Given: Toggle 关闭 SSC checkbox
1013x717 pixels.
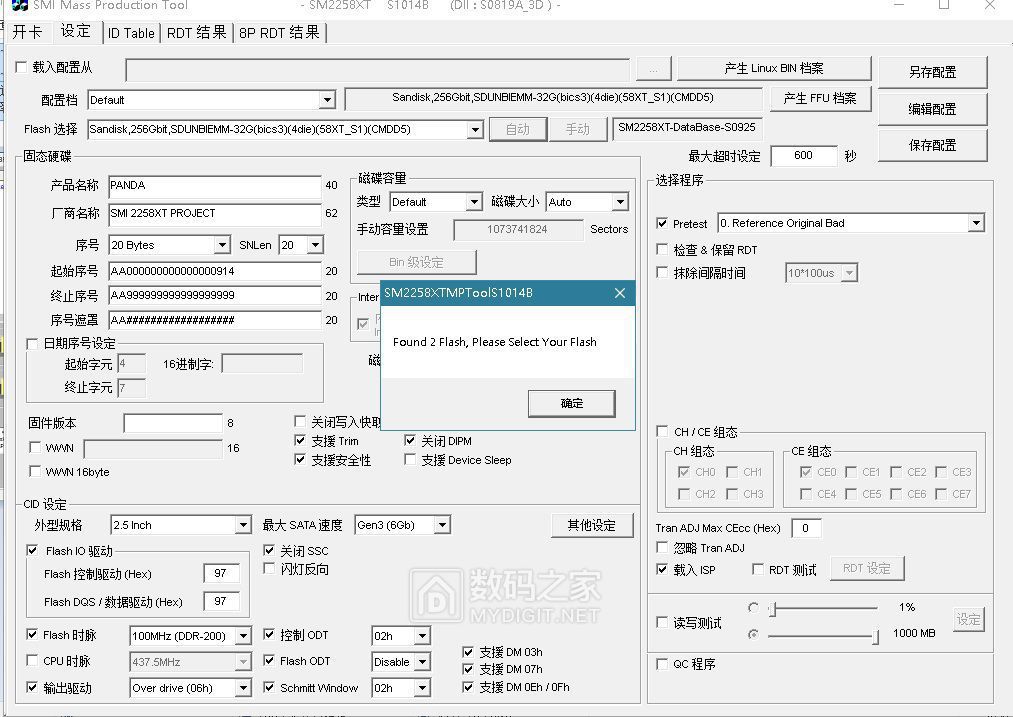Looking at the screenshot, I should 269,550.
